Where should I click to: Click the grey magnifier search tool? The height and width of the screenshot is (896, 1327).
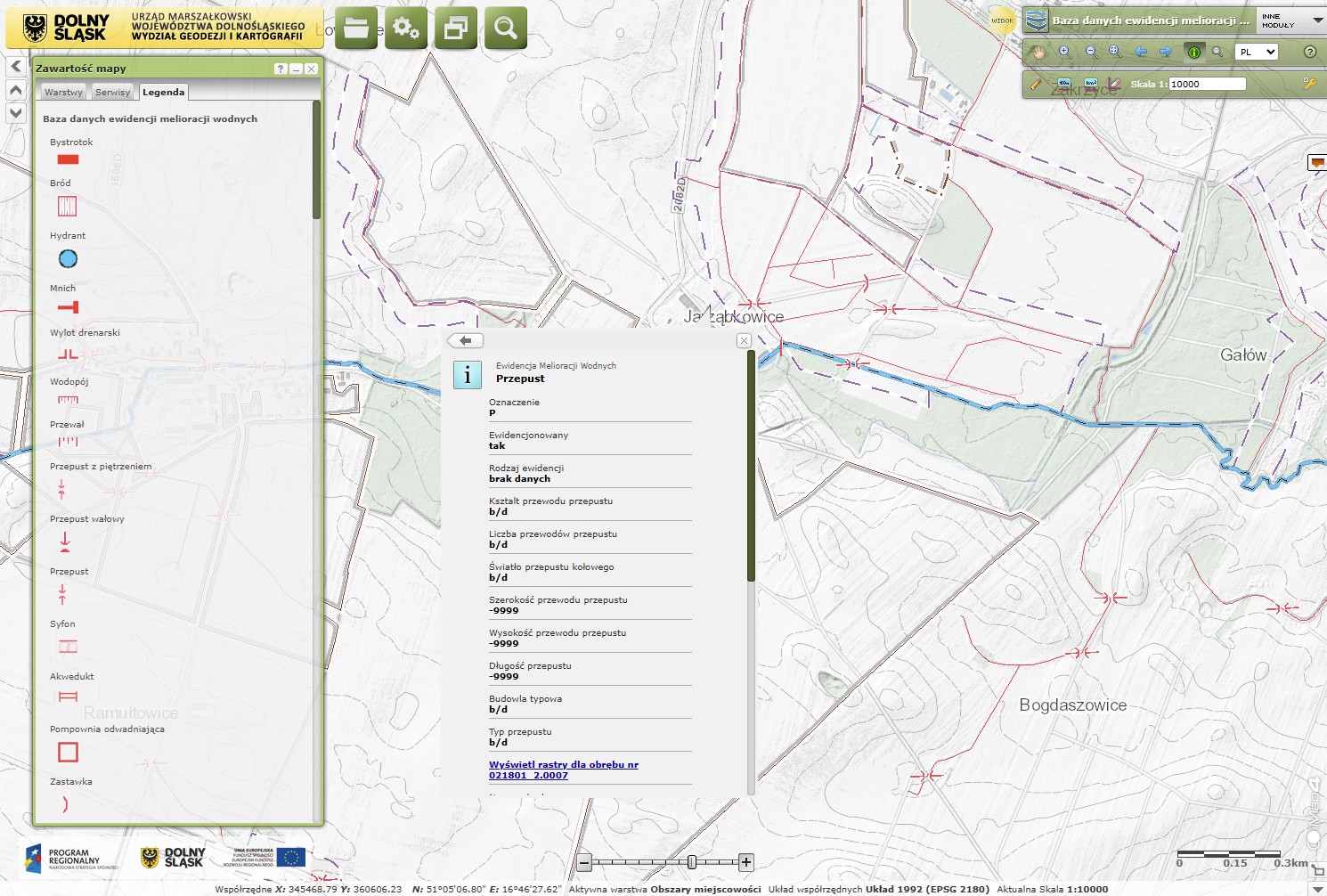pyautogui.click(x=1217, y=52)
